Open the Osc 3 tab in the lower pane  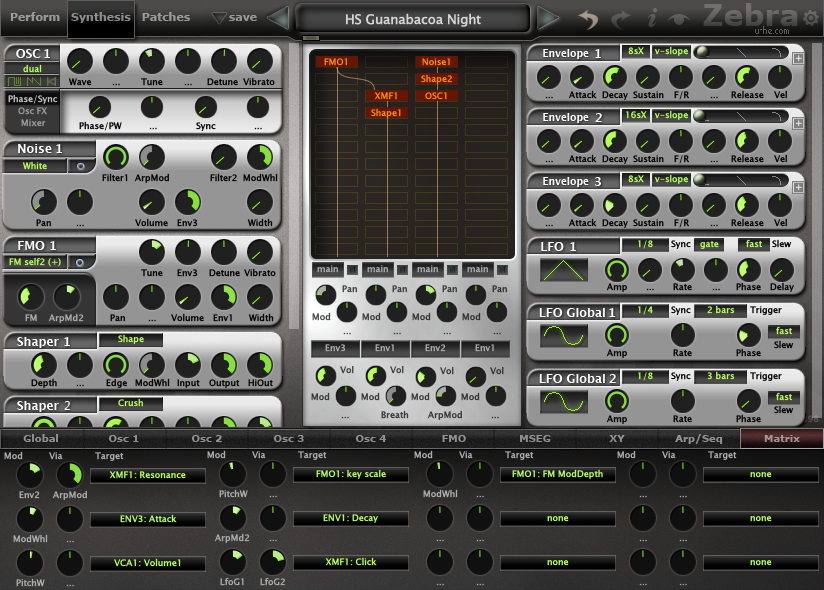(x=289, y=439)
